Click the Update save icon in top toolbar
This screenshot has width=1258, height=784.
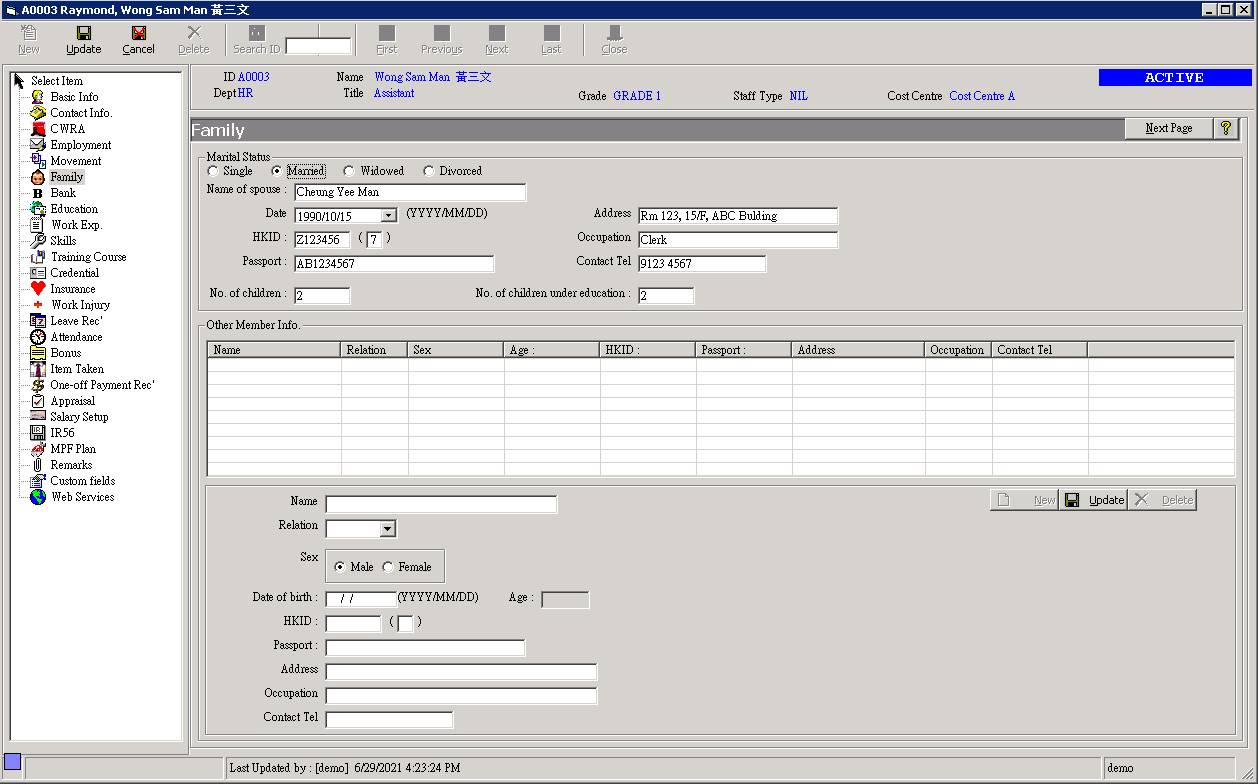pyautogui.click(x=84, y=33)
